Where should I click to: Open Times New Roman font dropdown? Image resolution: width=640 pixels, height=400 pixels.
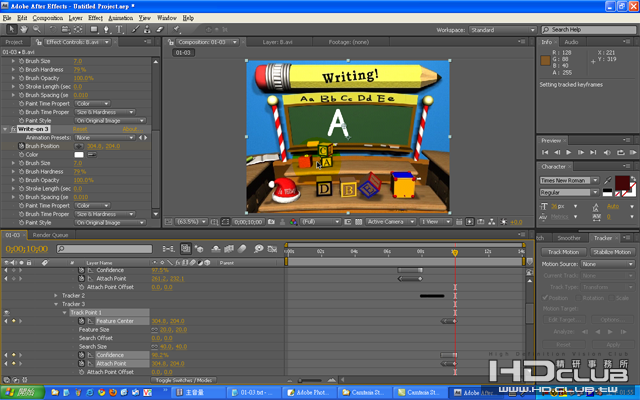pyautogui.click(x=569, y=180)
